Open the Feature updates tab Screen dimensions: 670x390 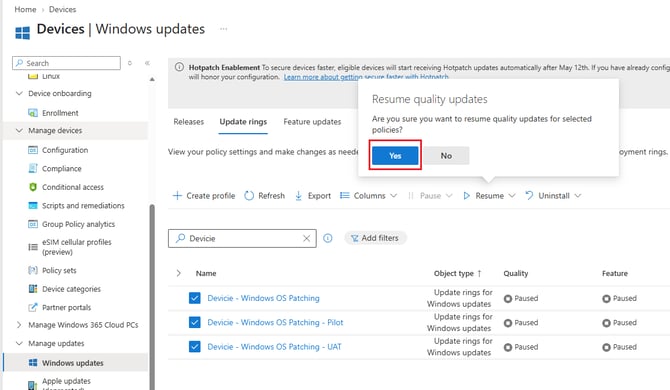click(312, 122)
